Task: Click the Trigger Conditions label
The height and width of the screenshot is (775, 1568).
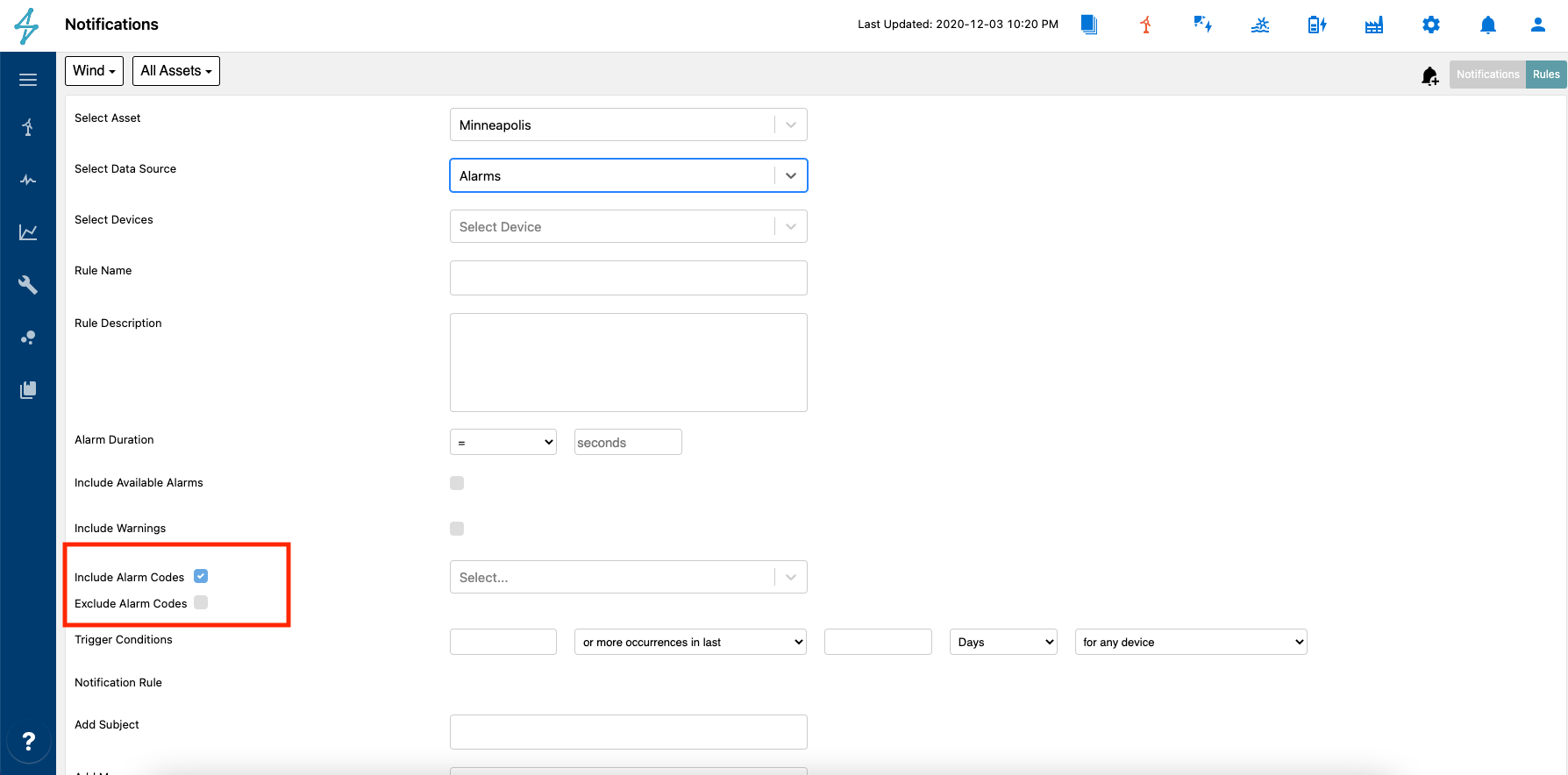Action: tap(124, 640)
